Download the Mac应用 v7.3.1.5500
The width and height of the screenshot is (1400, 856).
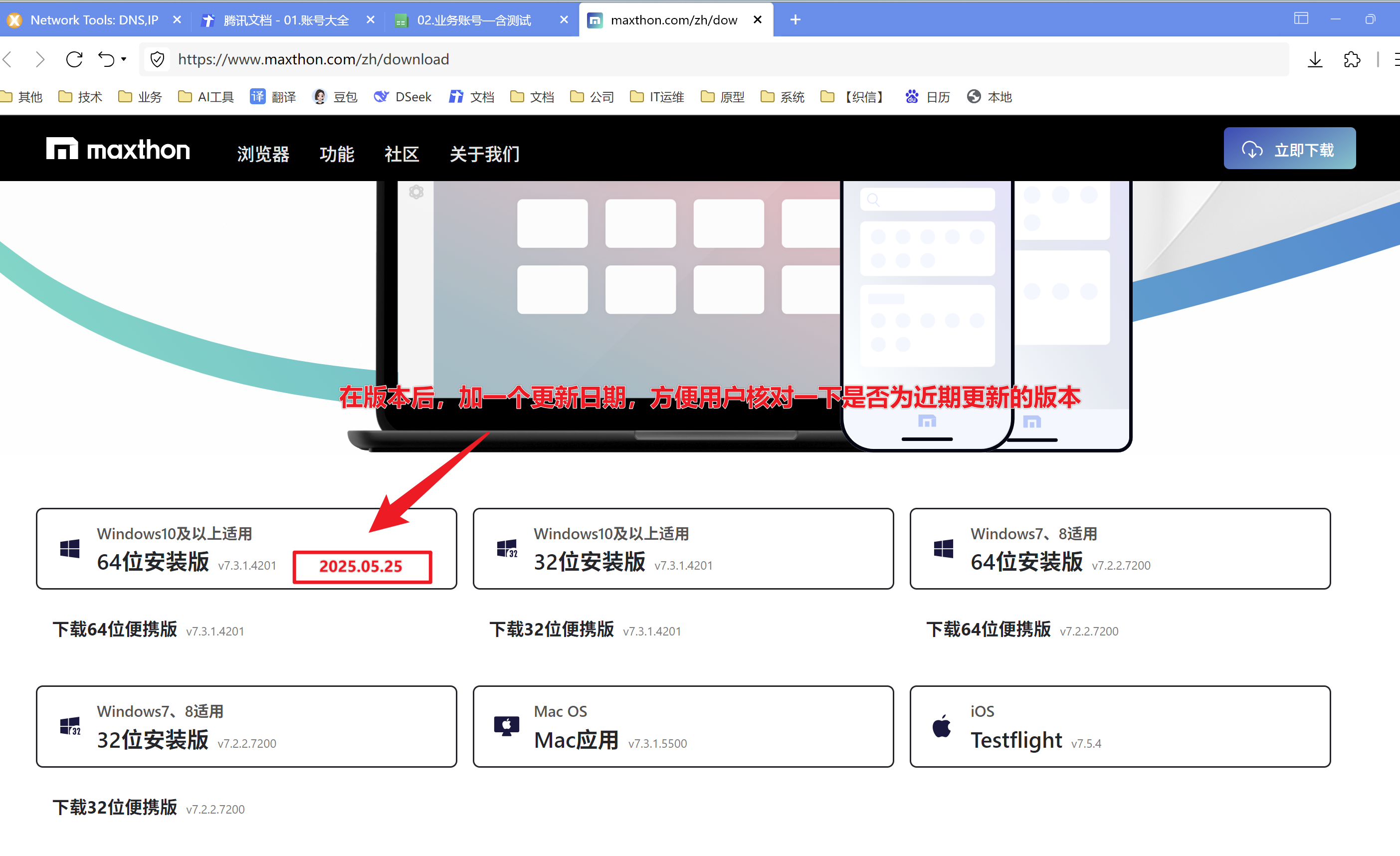click(683, 726)
